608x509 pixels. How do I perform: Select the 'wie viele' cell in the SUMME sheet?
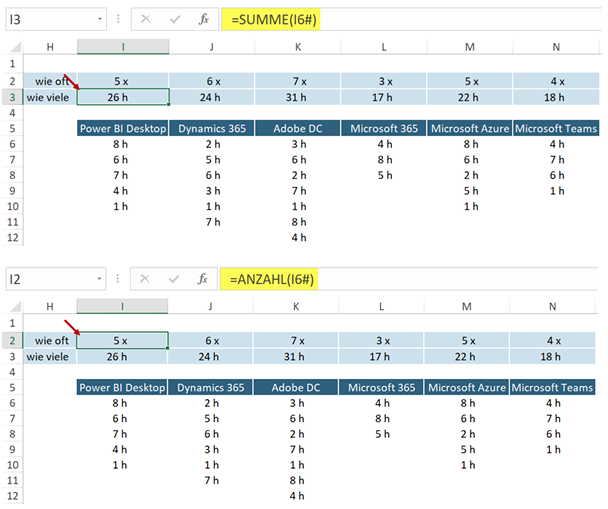50,97
